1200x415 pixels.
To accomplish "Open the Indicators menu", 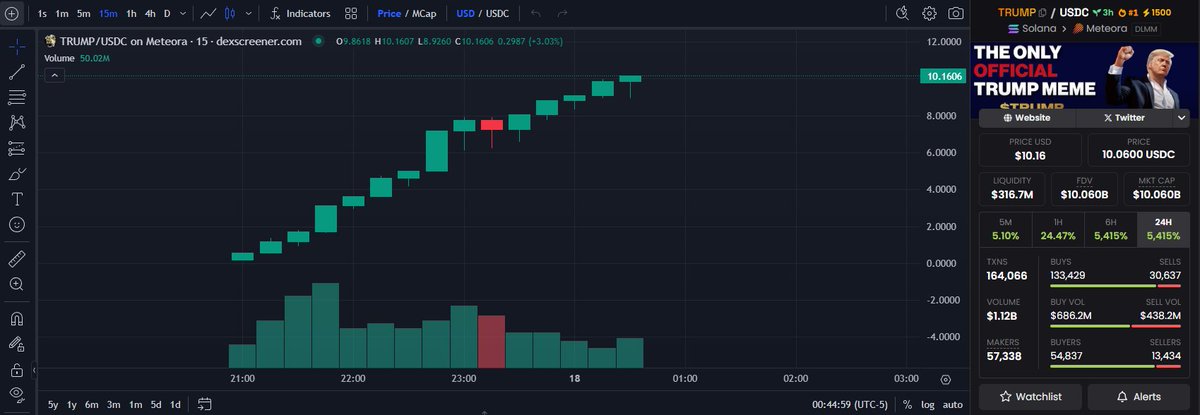I will pos(300,14).
